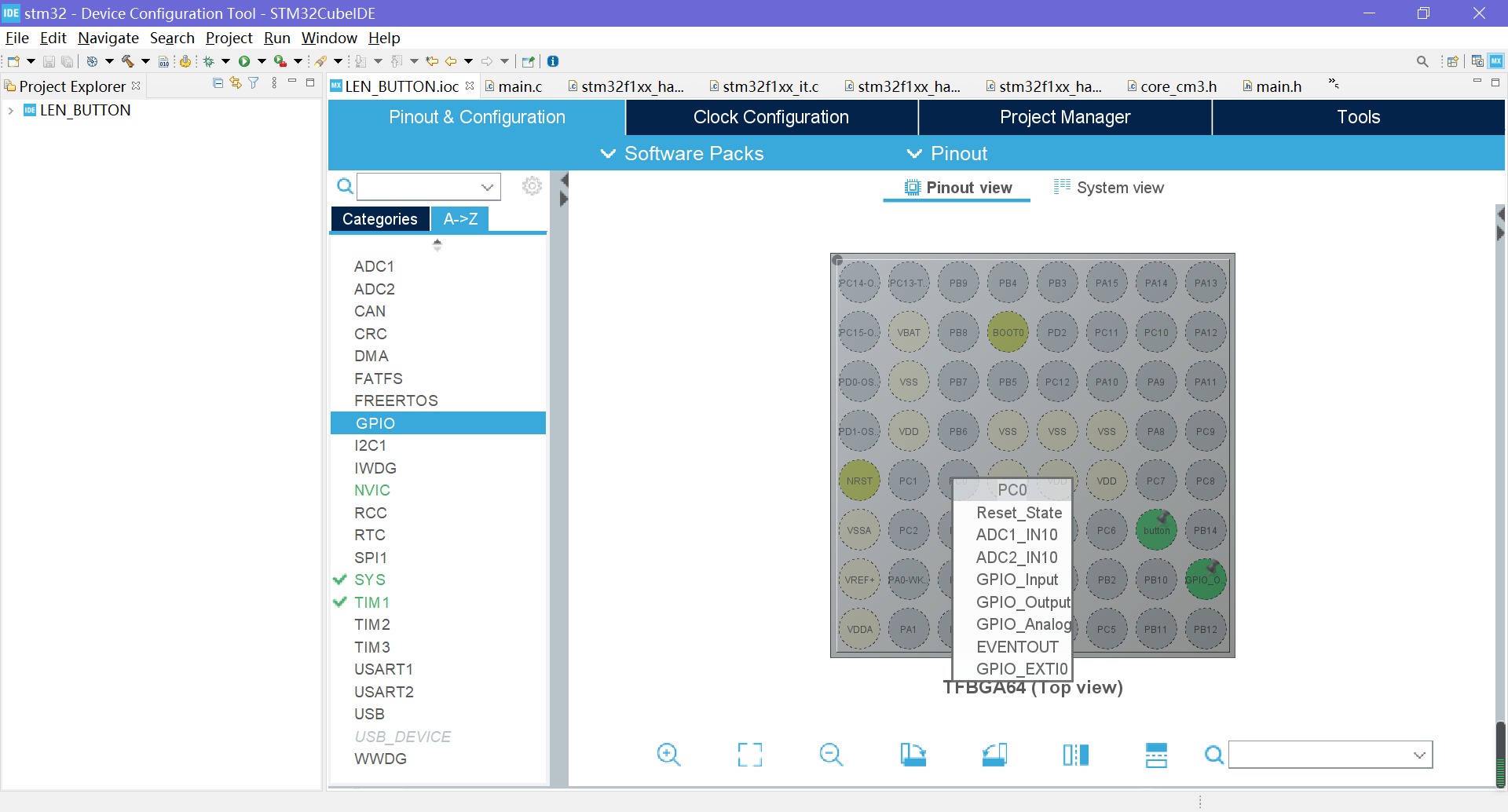Open the Clock Configuration tab

(x=771, y=117)
